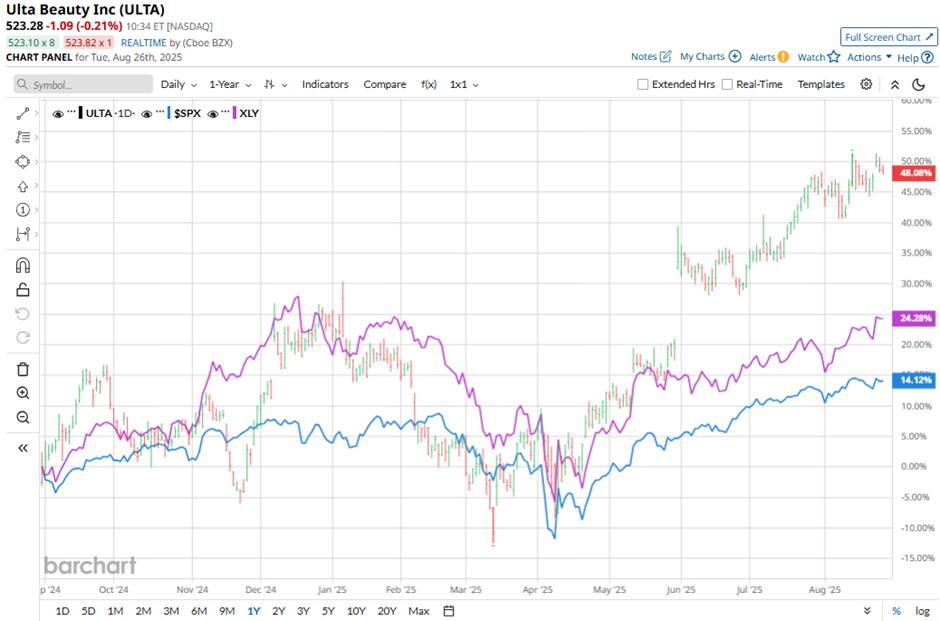Image resolution: width=940 pixels, height=621 pixels.
Task: Click the blue $SPX color swatch
Action: pos(169,113)
